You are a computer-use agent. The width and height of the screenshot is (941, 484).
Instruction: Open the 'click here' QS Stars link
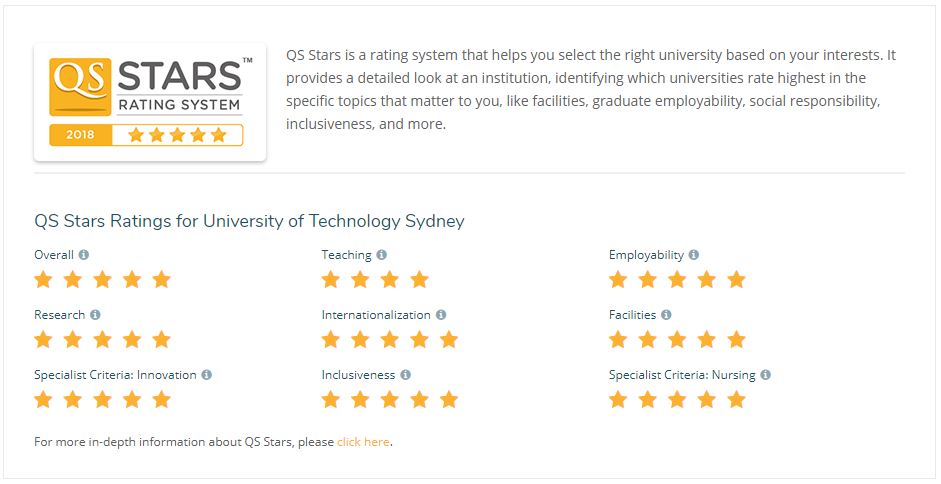click(363, 442)
